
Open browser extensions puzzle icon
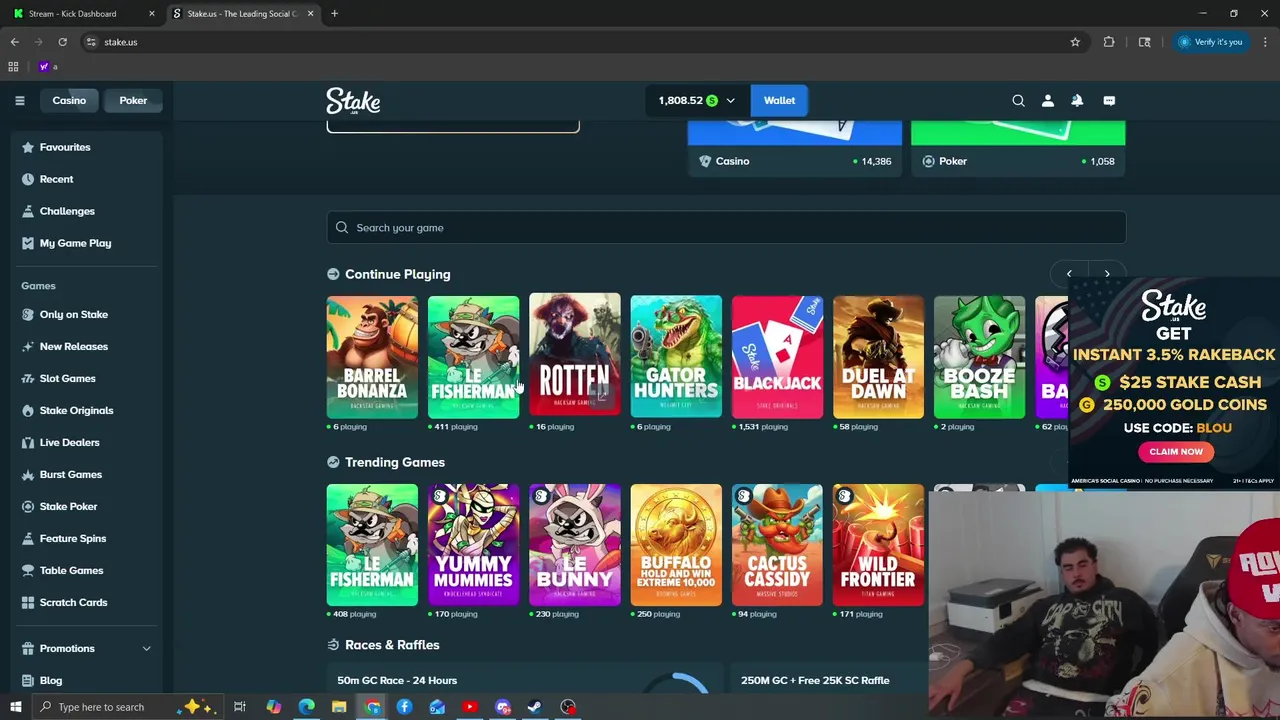point(1109,42)
